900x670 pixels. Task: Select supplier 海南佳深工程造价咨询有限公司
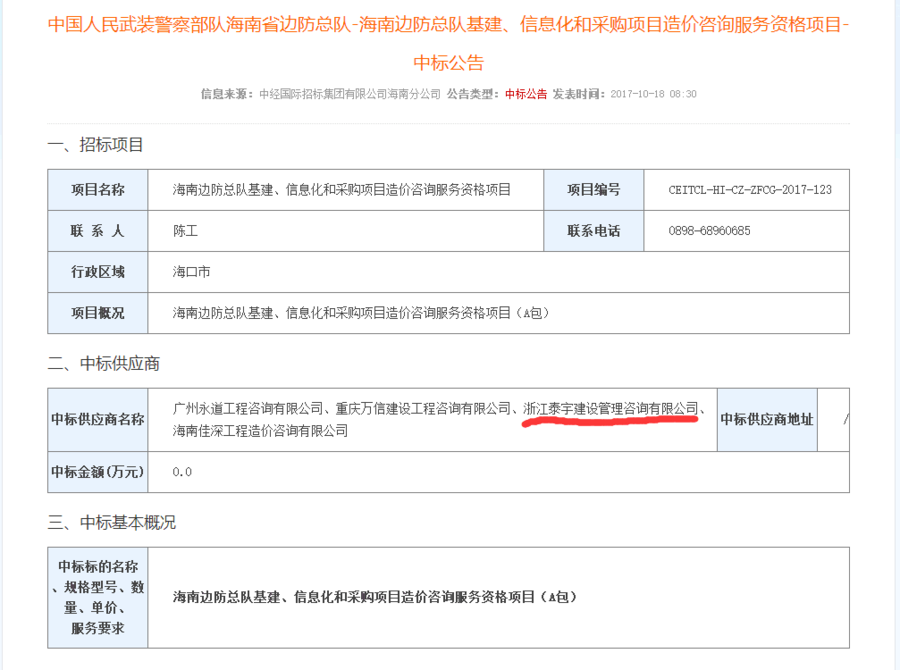(x=260, y=431)
